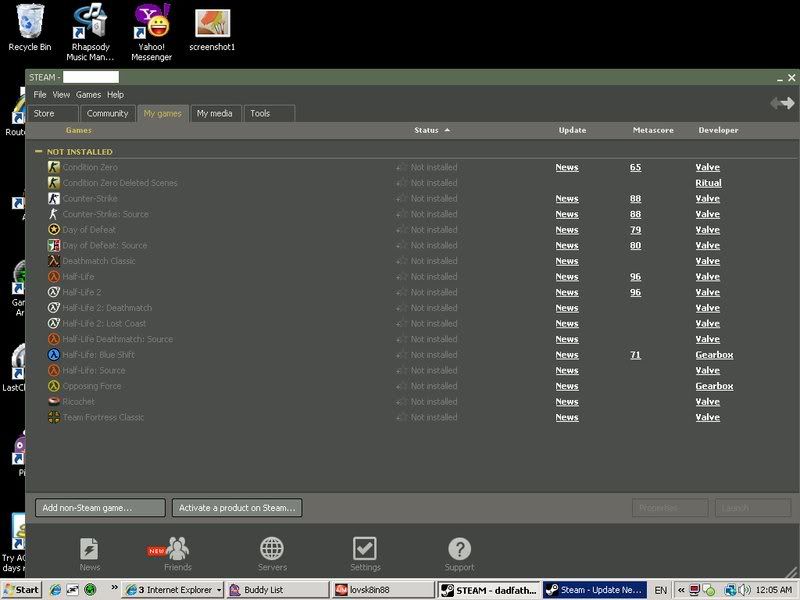This screenshot has height=600, width=800.
Task: Toggle favorite star for Day of Defeat
Action: tap(402, 230)
